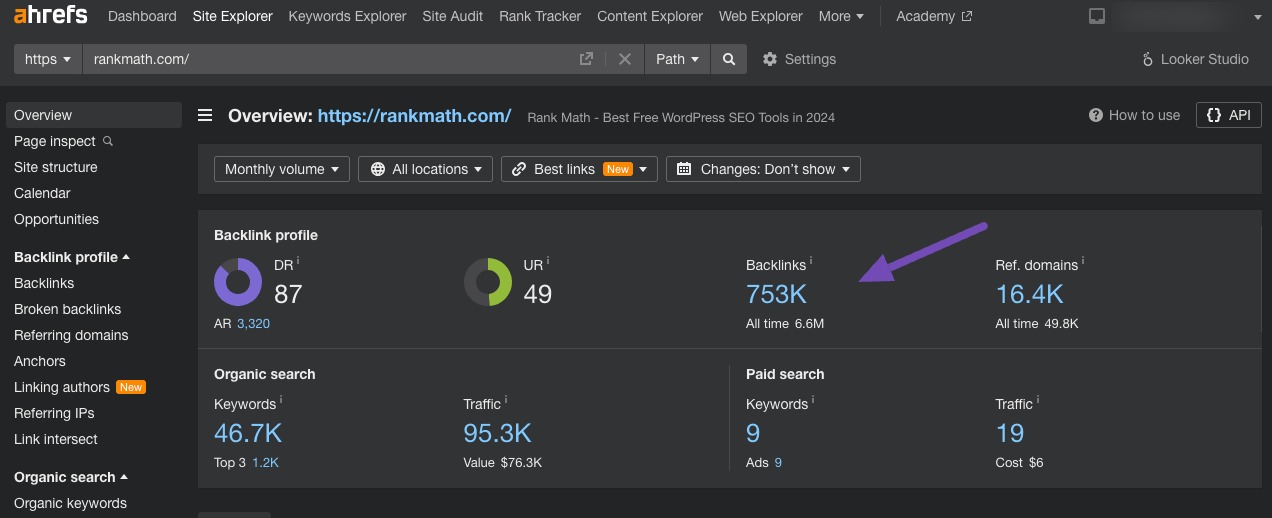The height and width of the screenshot is (518, 1272).
Task: Click the monitor icon in top bar
Action: 1097,16
